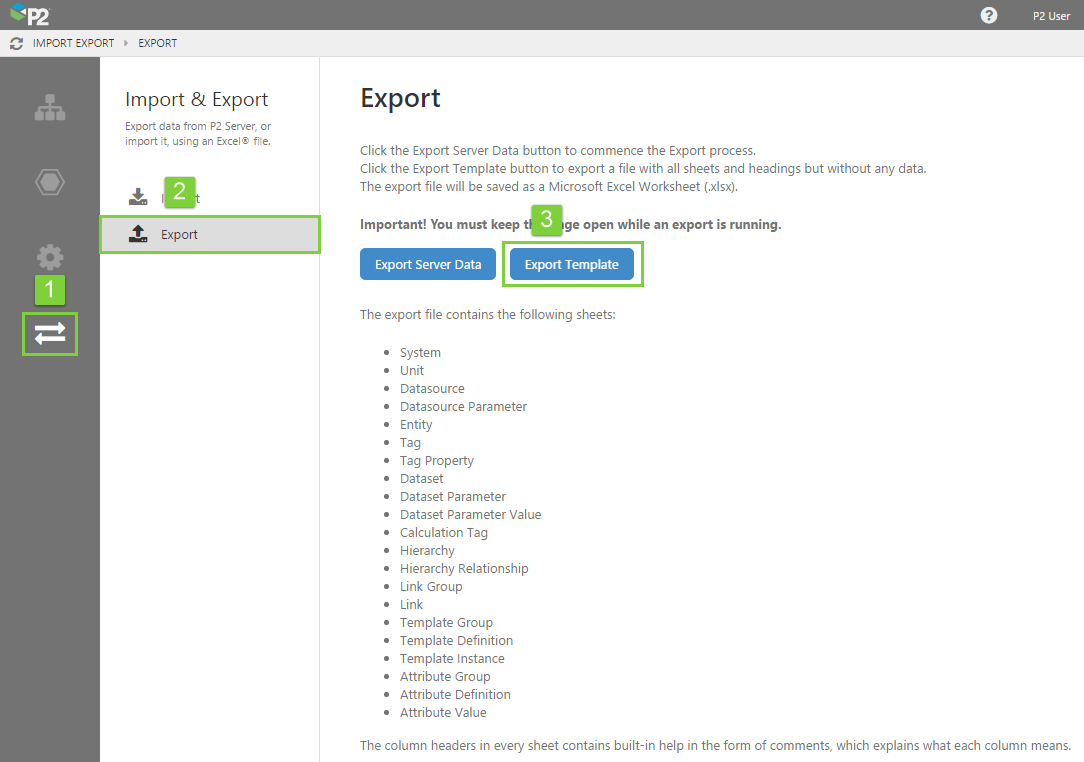Click the green number 1 badge
The height and width of the screenshot is (762, 1084).
[50, 290]
